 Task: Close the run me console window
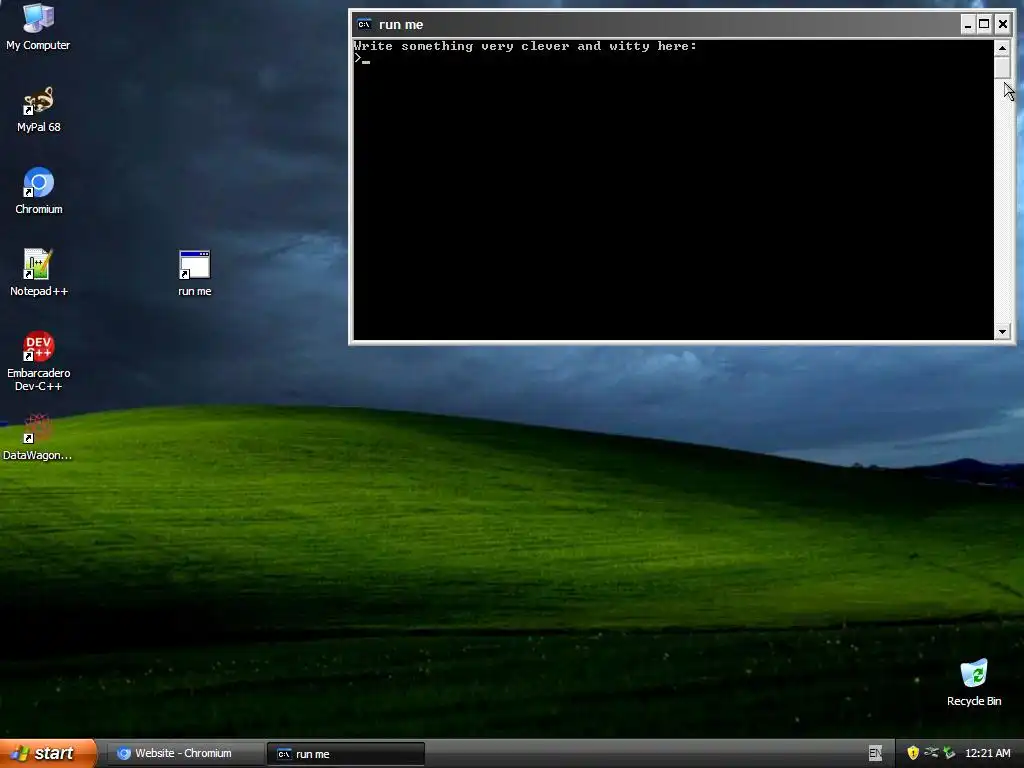click(1002, 25)
